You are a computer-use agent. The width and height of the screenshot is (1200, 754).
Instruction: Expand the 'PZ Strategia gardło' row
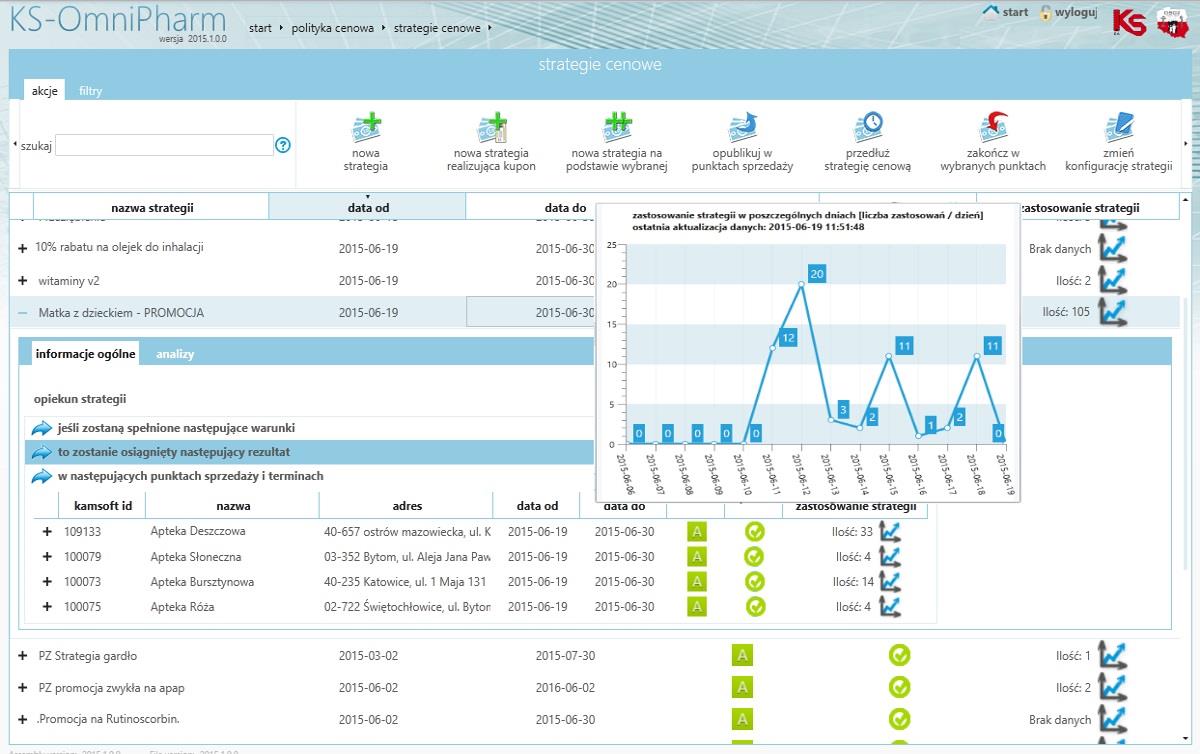click(x=23, y=656)
